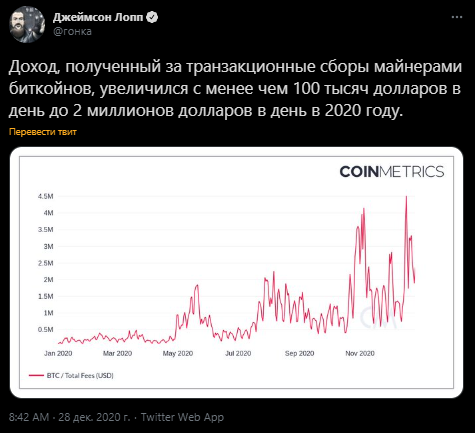
Task: Click the 4.5M peak at the chart's right
Action: pyautogui.click(x=406, y=197)
